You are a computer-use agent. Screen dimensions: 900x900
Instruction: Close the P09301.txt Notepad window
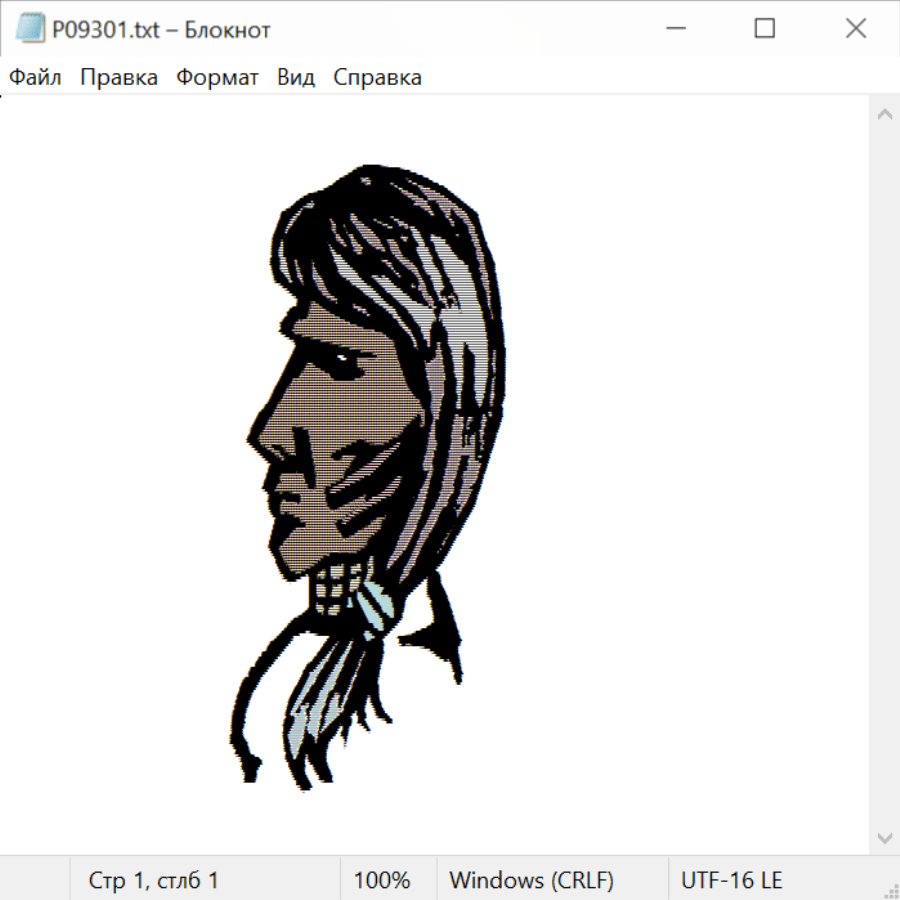855,29
